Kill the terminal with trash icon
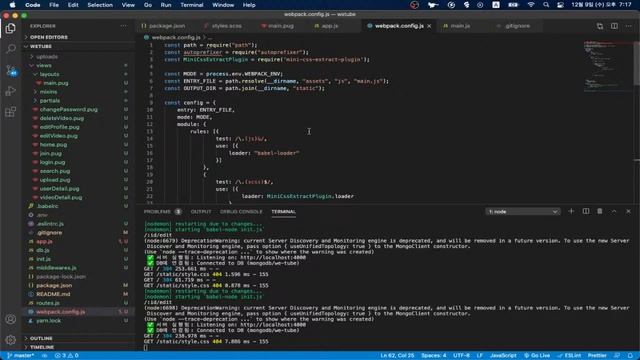Image resolution: width=640 pixels, height=360 pixels. (600, 211)
